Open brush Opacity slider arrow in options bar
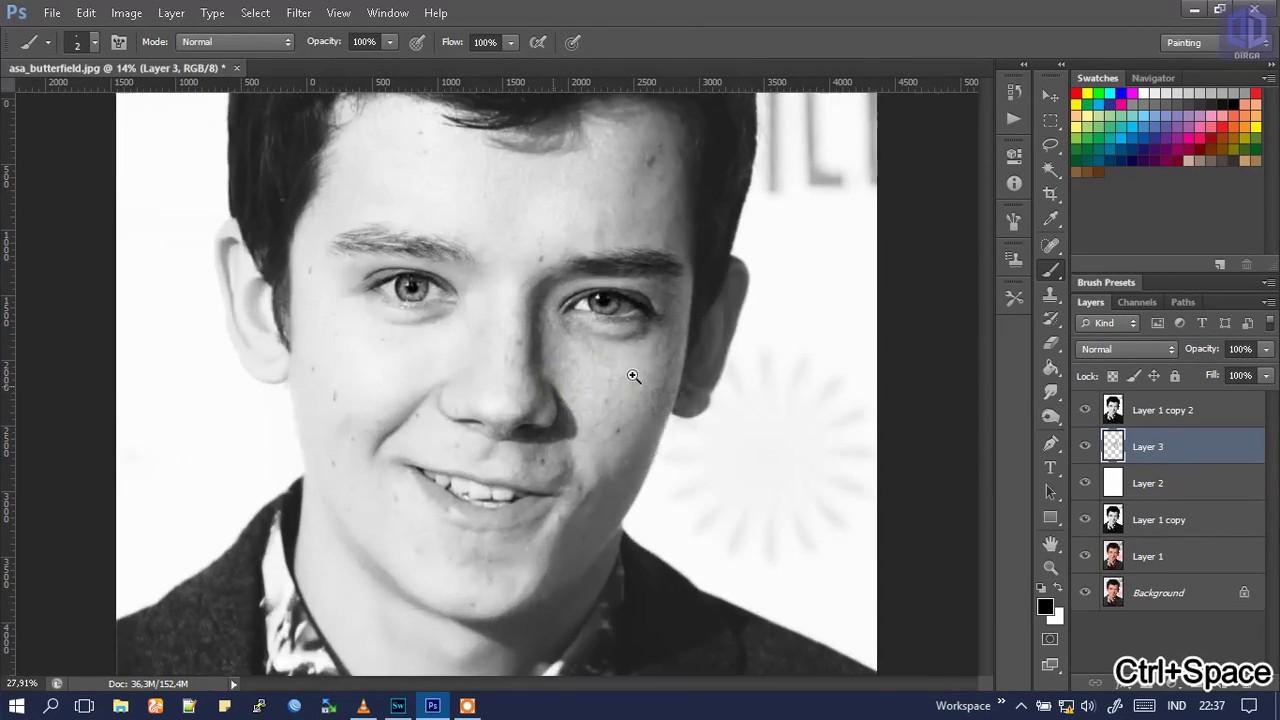1280x720 pixels. pos(390,42)
